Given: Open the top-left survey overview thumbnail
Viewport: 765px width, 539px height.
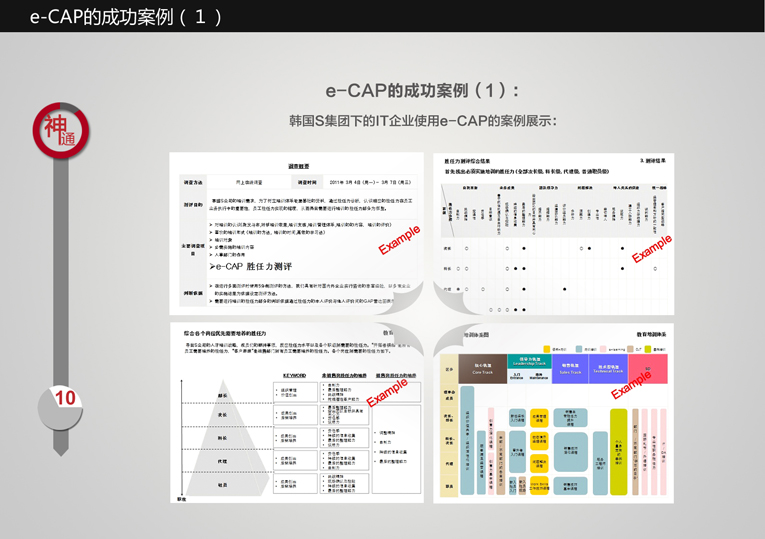Looking at the screenshot, I should [x=296, y=234].
